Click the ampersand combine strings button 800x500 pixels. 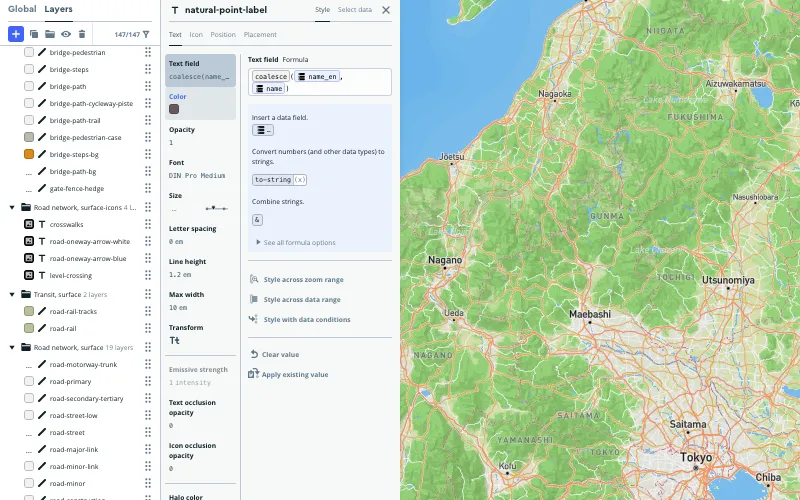click(x=257, y=220)
